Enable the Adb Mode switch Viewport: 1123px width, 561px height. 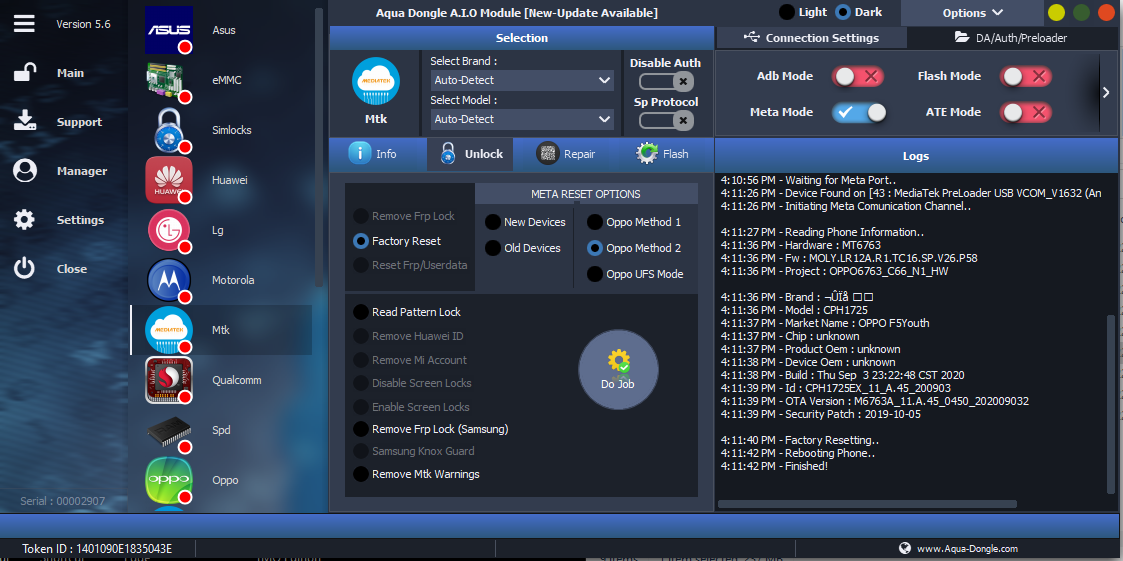858,76
